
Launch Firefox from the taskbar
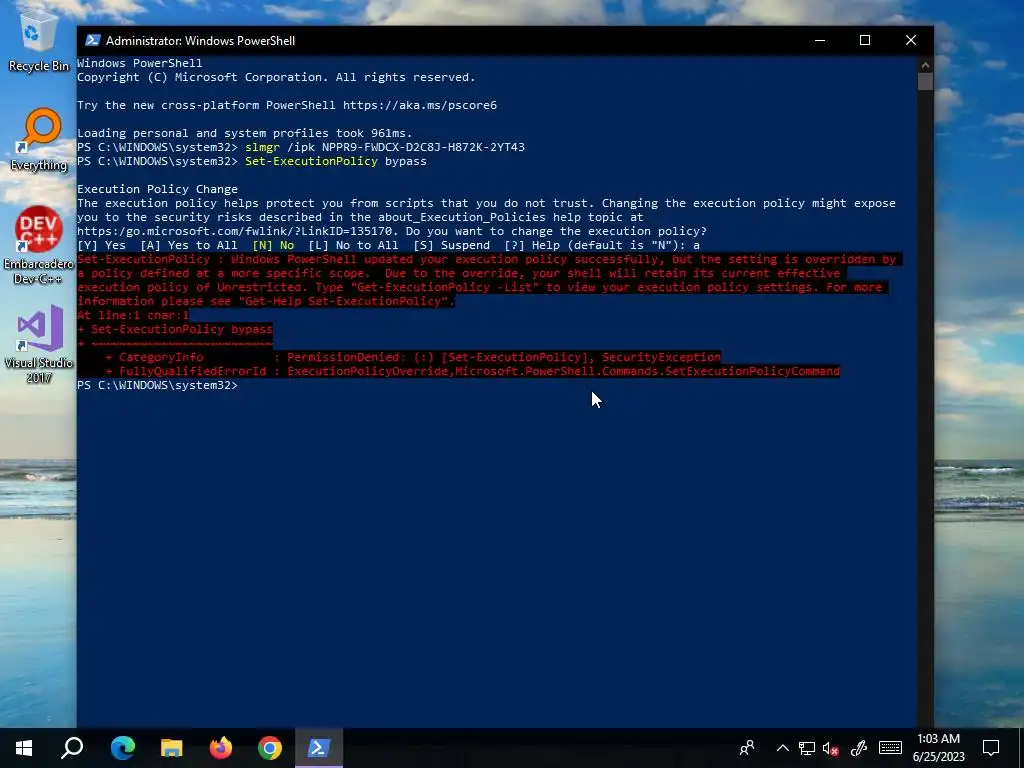click(221, 748)
